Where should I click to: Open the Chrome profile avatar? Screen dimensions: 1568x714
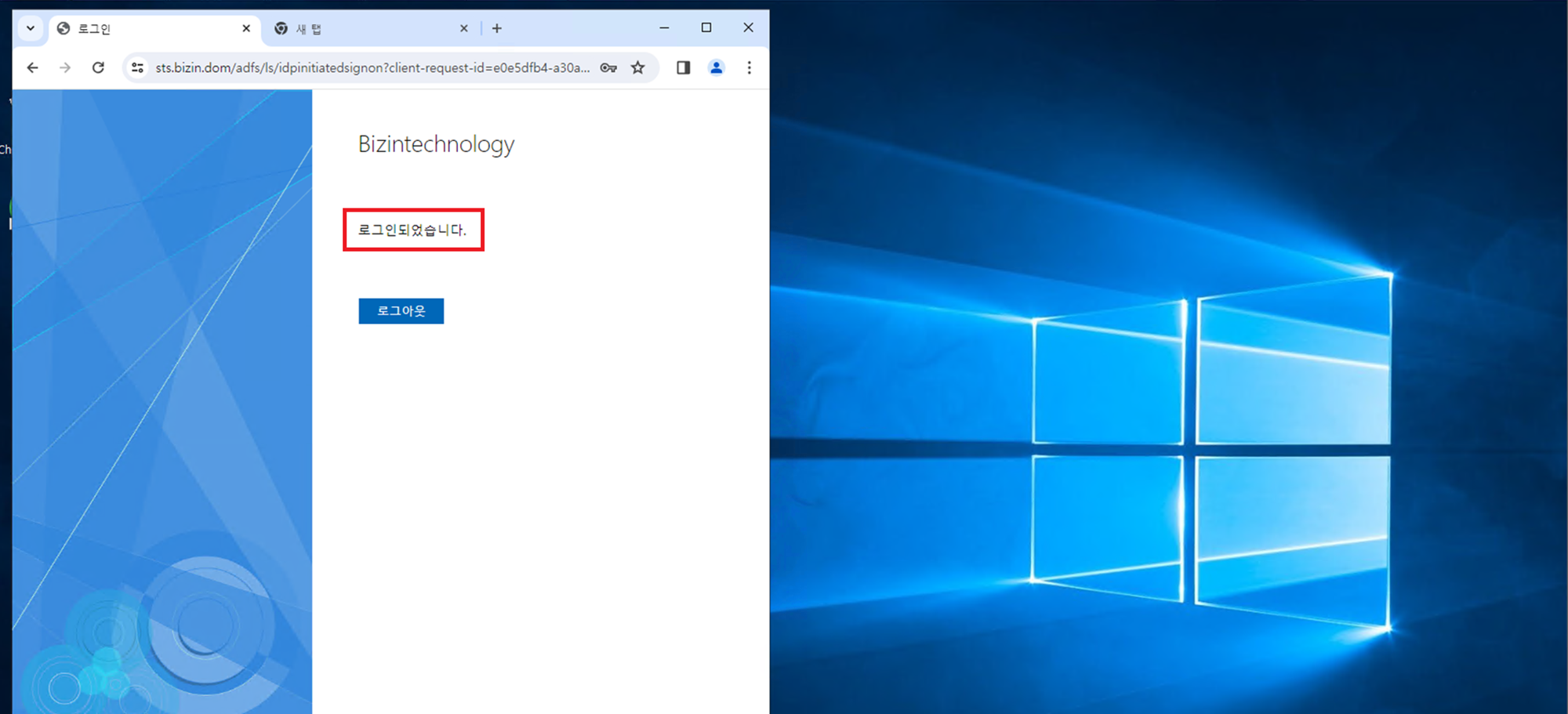[717, 68]
